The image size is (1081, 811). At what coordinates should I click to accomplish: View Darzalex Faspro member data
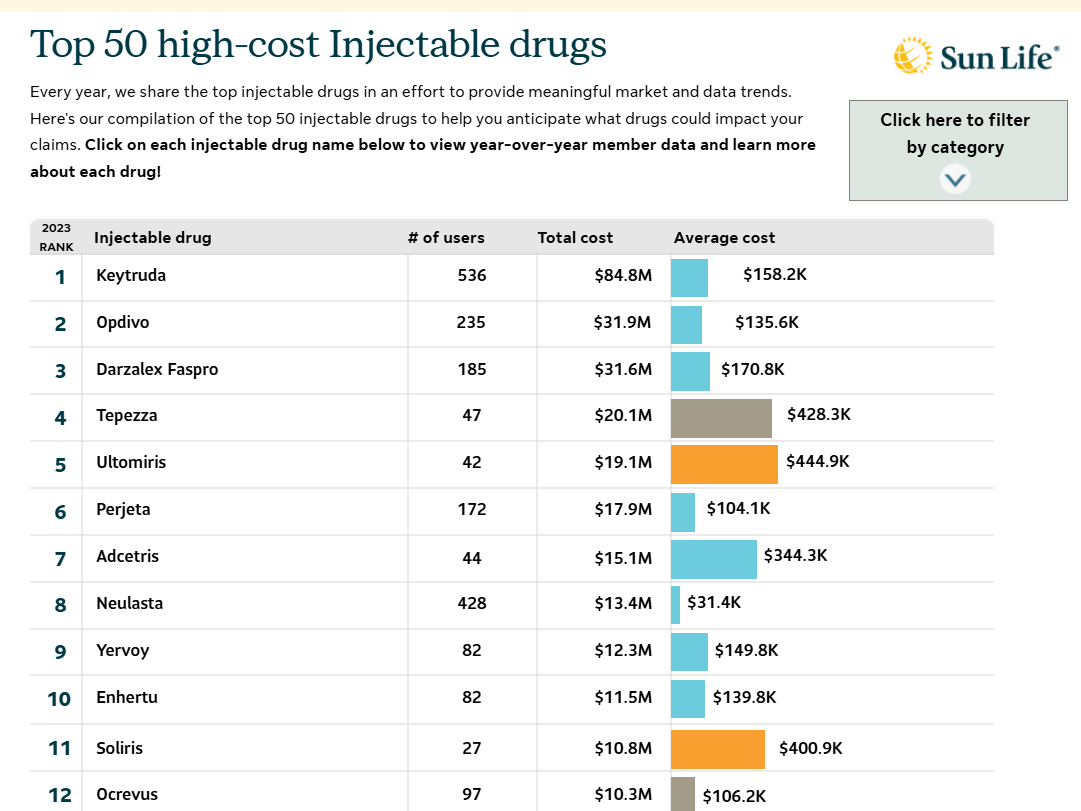pos(157,369)
